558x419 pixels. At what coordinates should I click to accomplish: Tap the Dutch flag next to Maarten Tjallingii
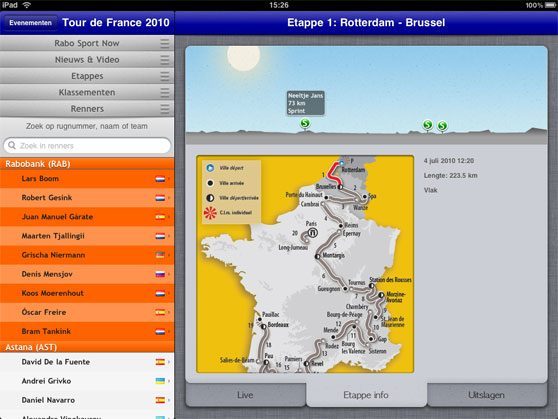pos(160,236)
